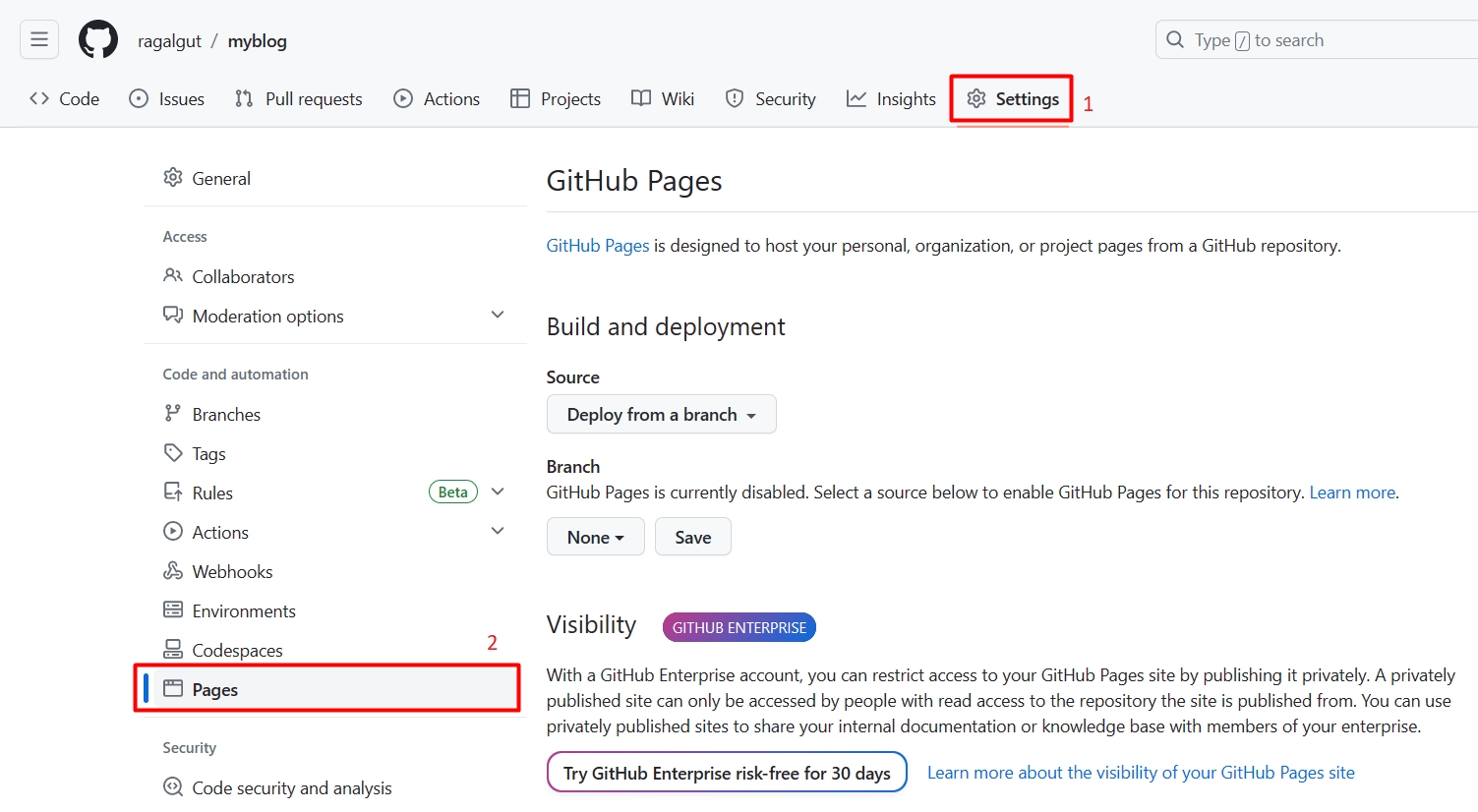Click the Environments server icon
The height and width of the screenshot is (812, 1478).
[173, 609]
